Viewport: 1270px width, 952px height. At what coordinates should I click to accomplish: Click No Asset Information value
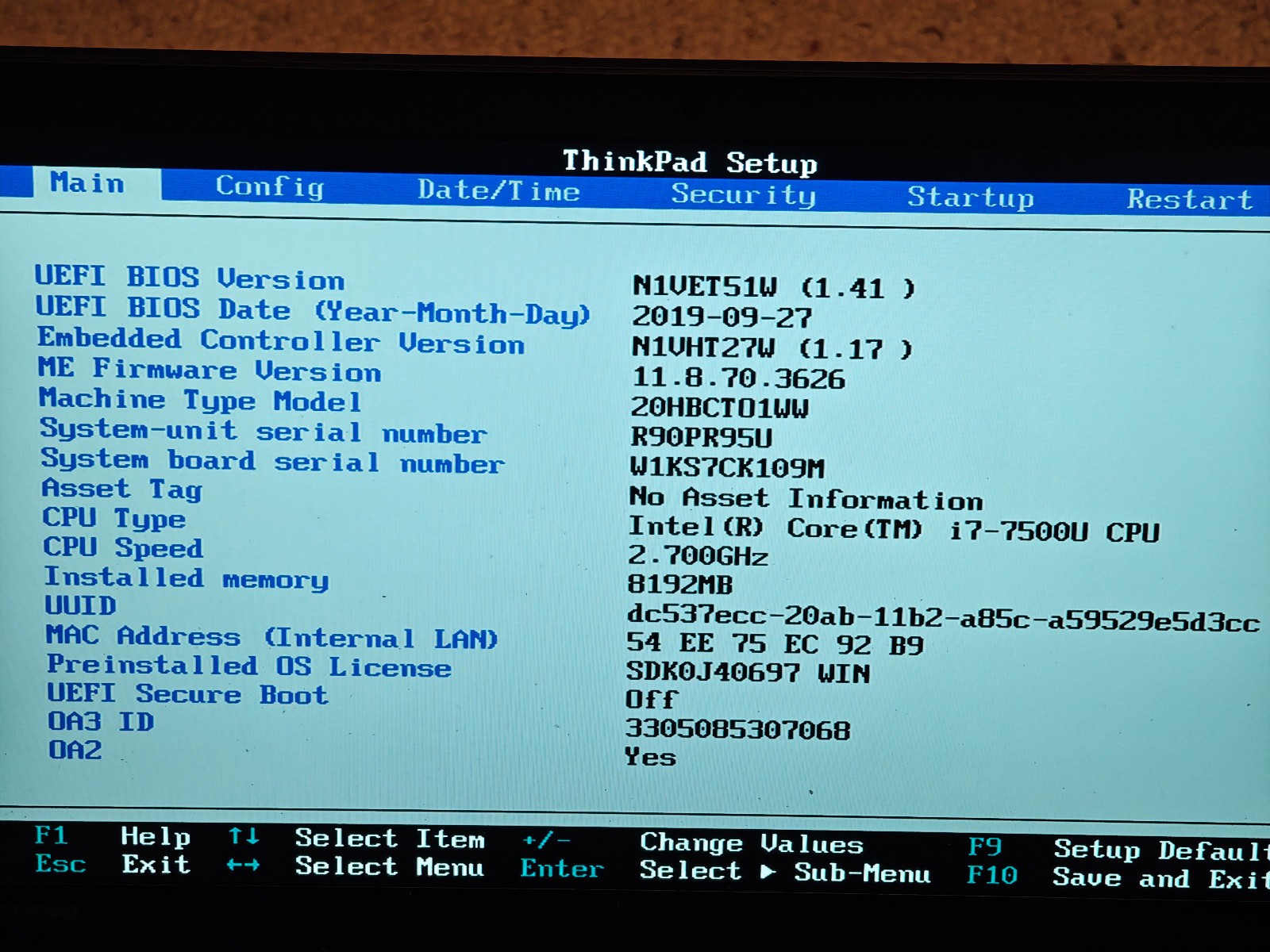pos(806,498)
